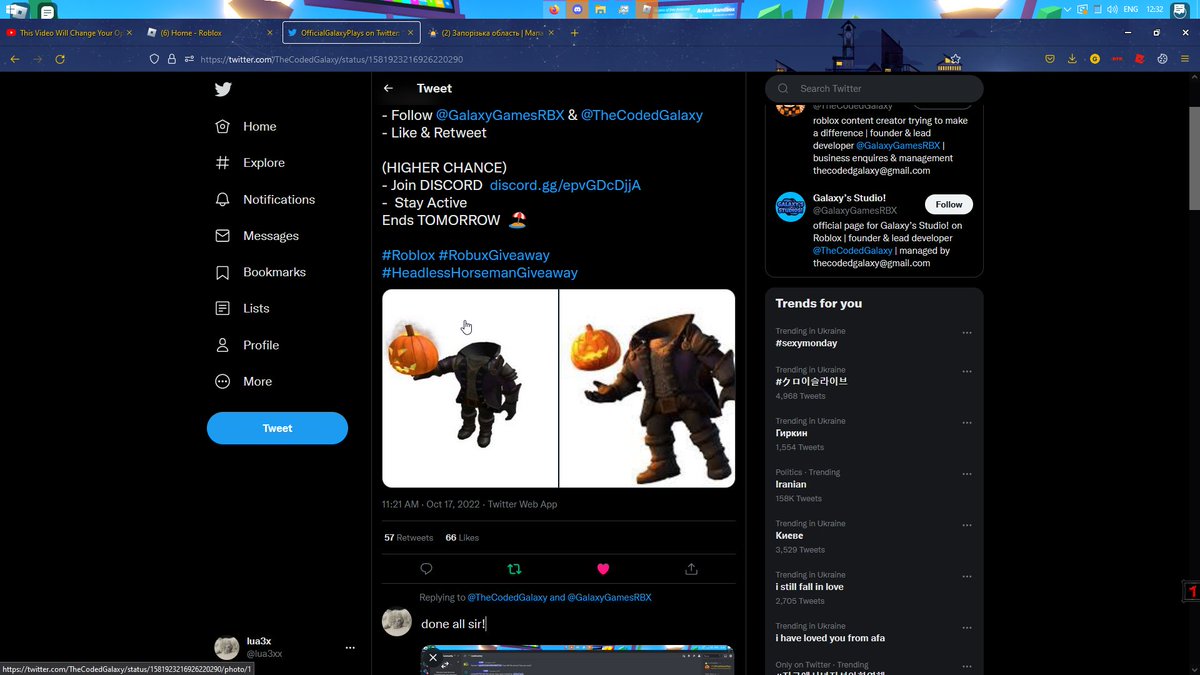The image size is (1200, 675).
Task: Click the address bar URL
Action: coord(331,60)
